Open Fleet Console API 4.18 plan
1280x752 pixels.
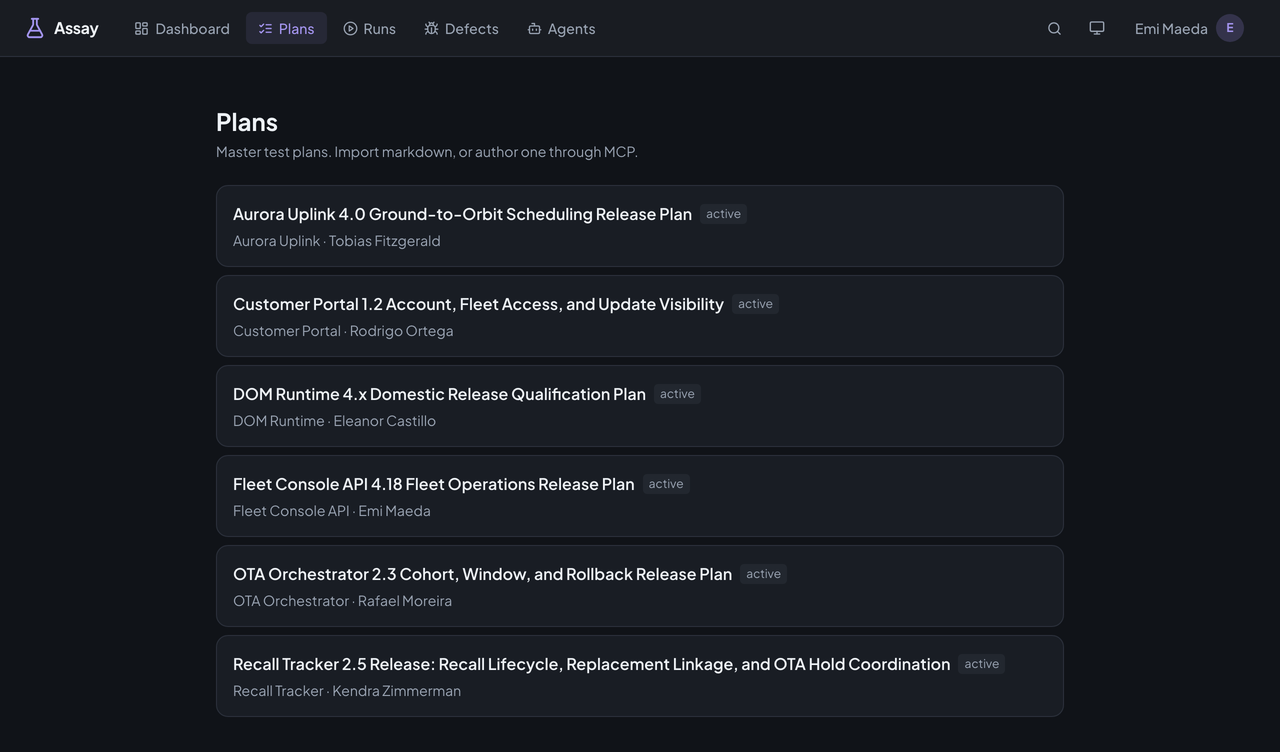click(x=640, y=496)
